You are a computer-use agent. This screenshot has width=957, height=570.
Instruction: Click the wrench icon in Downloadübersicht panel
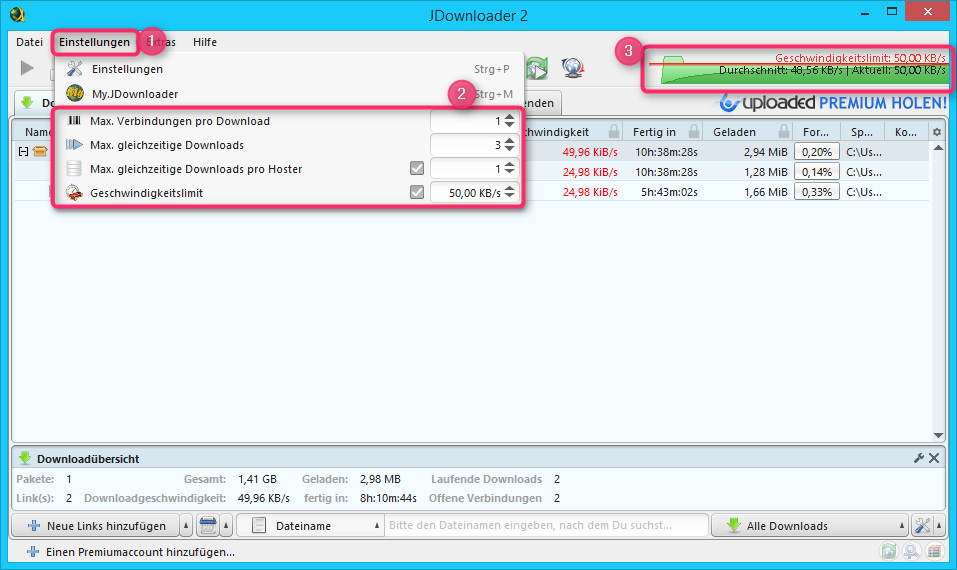pos(919,458)
